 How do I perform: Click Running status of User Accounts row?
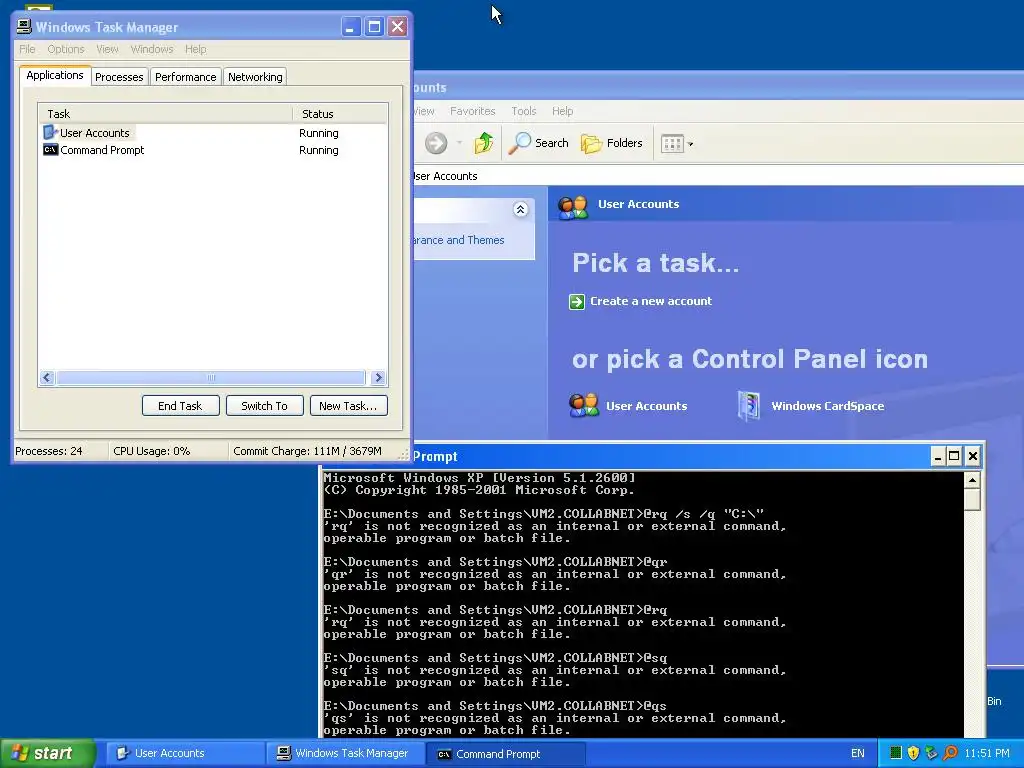click(x=319, y=133)
